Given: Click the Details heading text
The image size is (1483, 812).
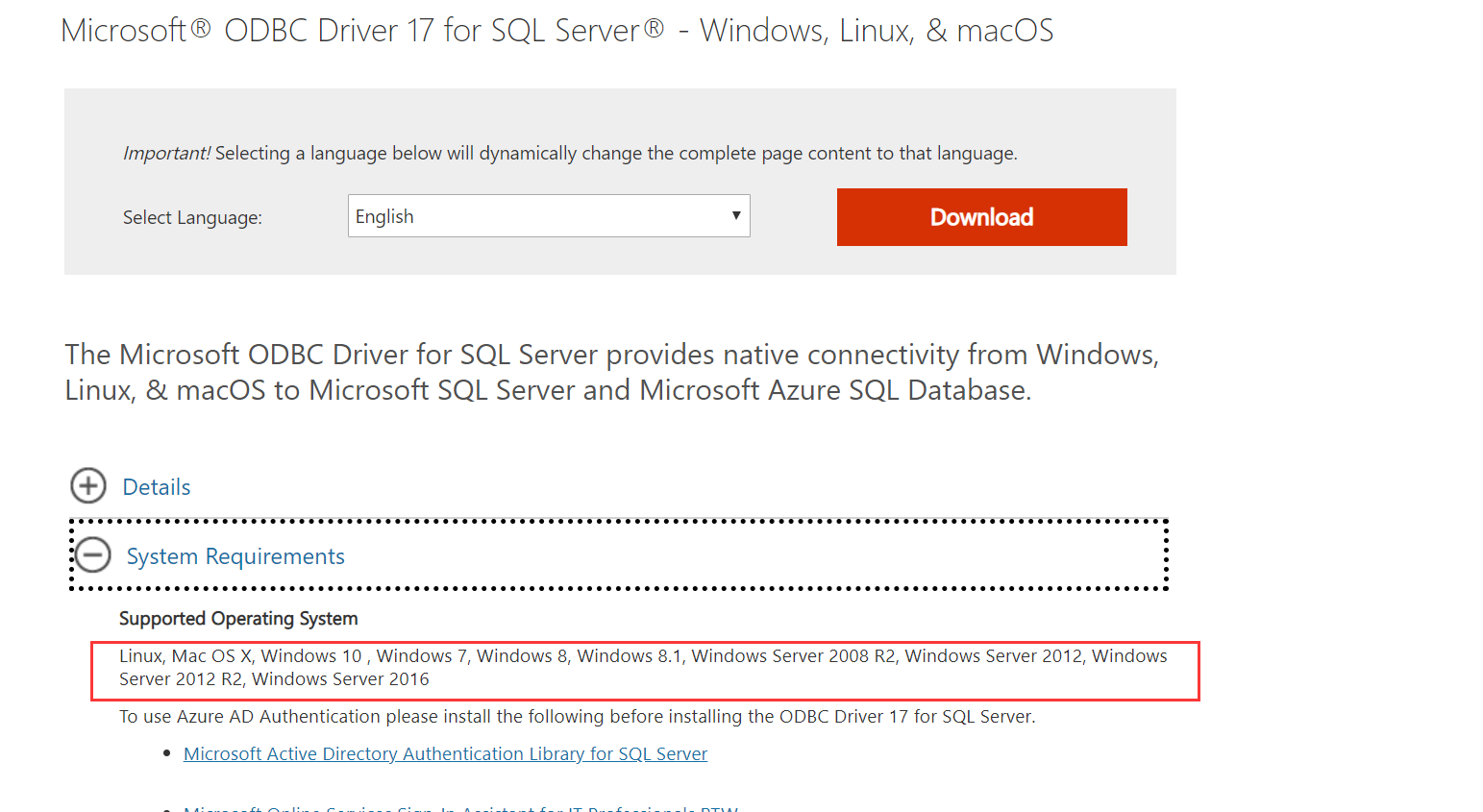Looking at the screenshot, I should click(156, 487).
